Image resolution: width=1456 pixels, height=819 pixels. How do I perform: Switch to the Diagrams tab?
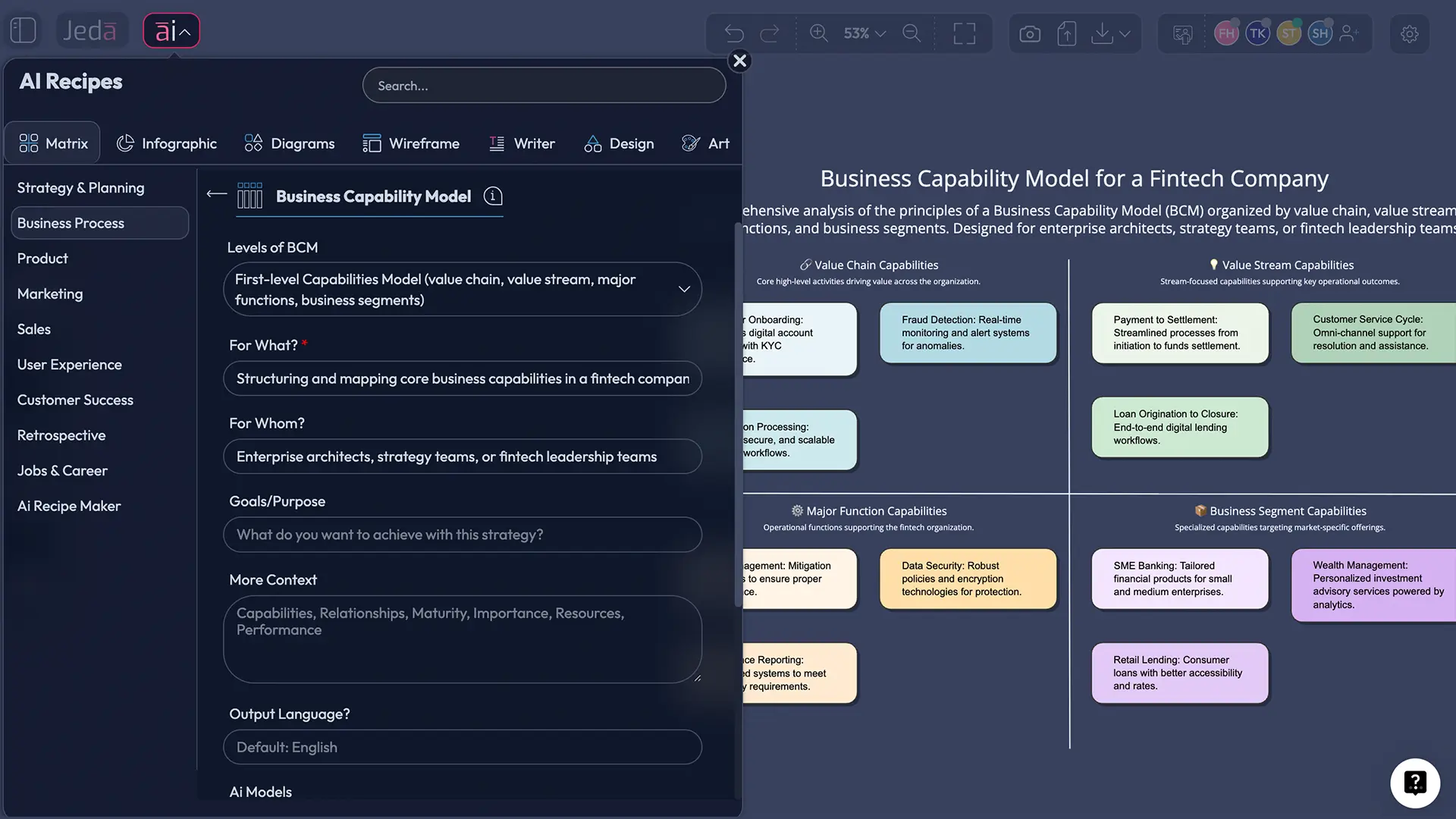point(289,143)
